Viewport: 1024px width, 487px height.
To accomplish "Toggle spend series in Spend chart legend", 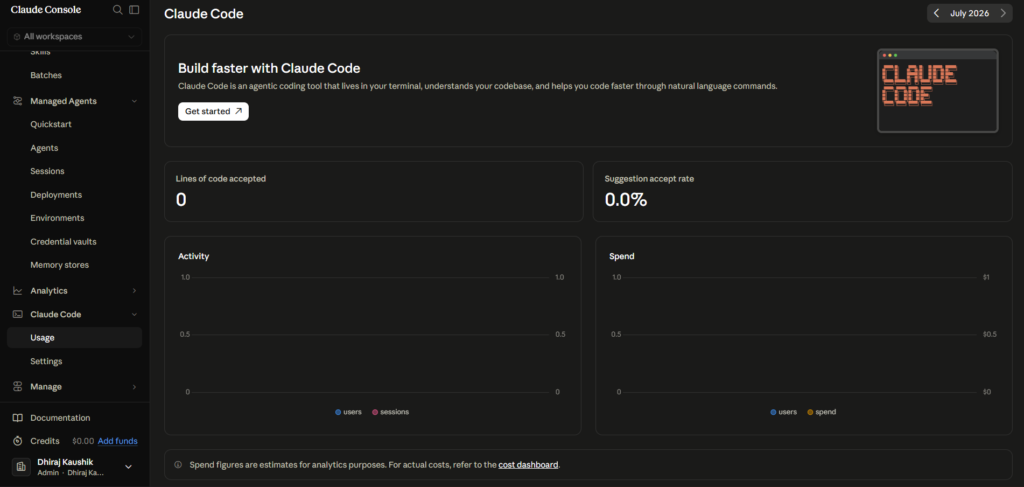I will point(822,412).
